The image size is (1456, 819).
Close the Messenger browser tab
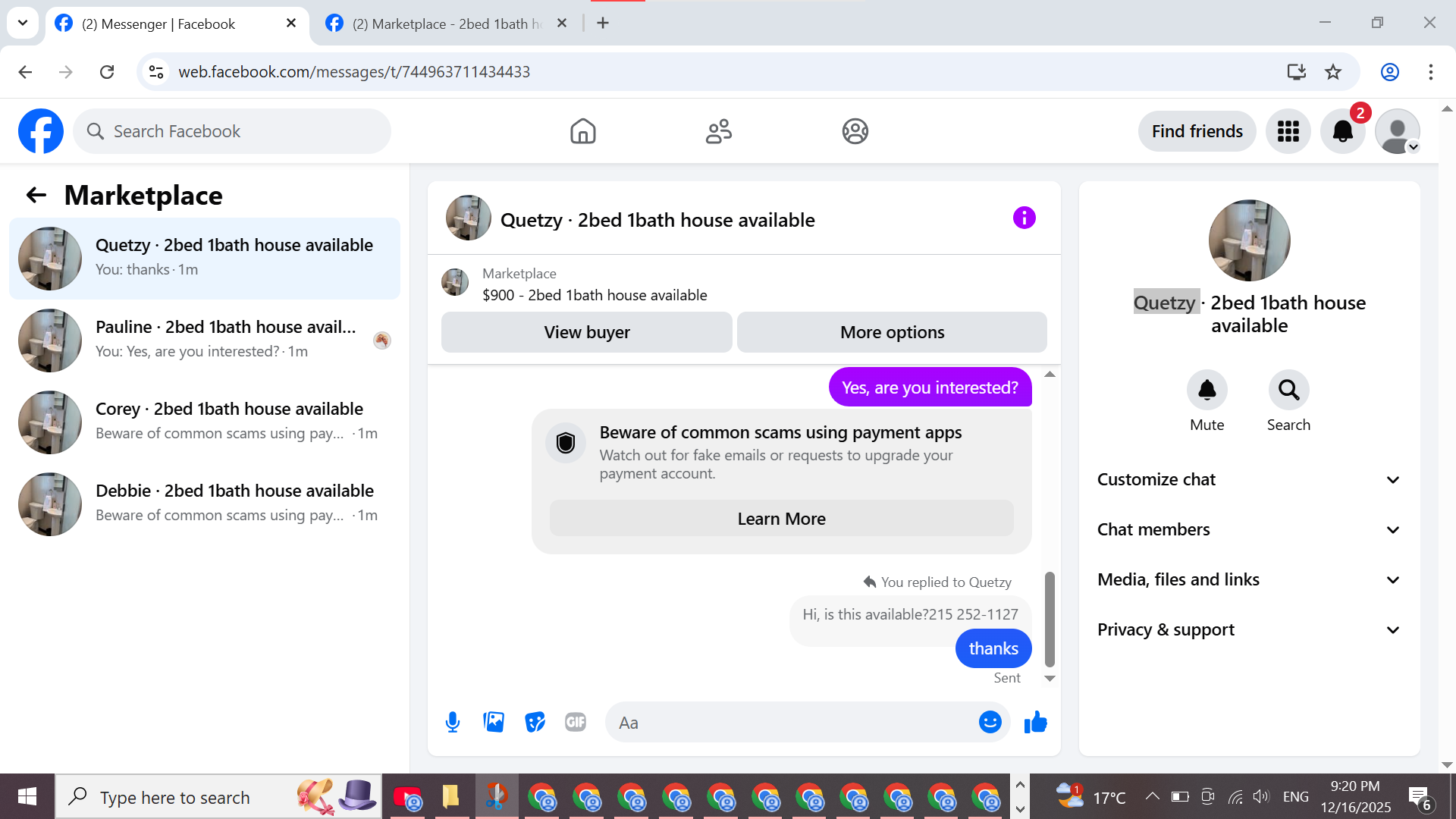coord(291,24)
